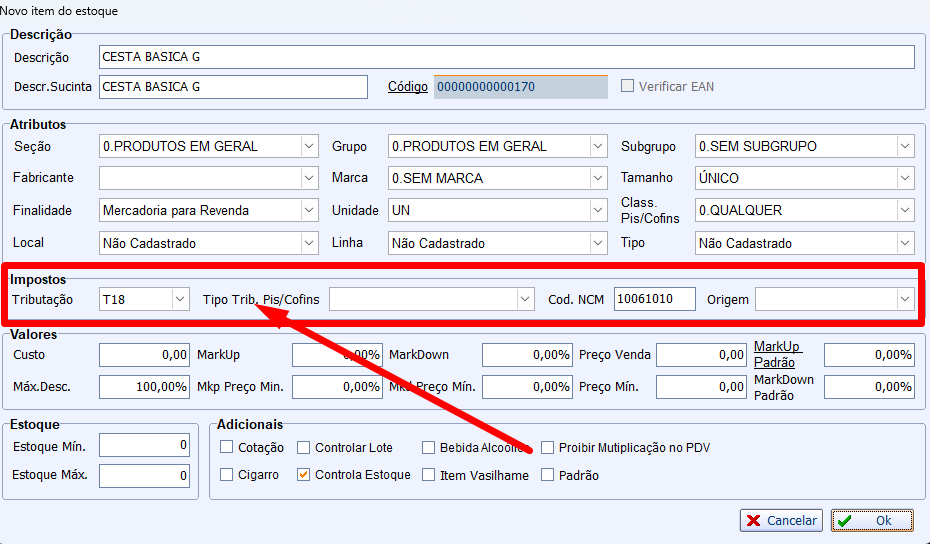Enable Proibir Mutiplicação no PDV checkbox
Viewport: 930px width, 544px height.
pos(547,448)
